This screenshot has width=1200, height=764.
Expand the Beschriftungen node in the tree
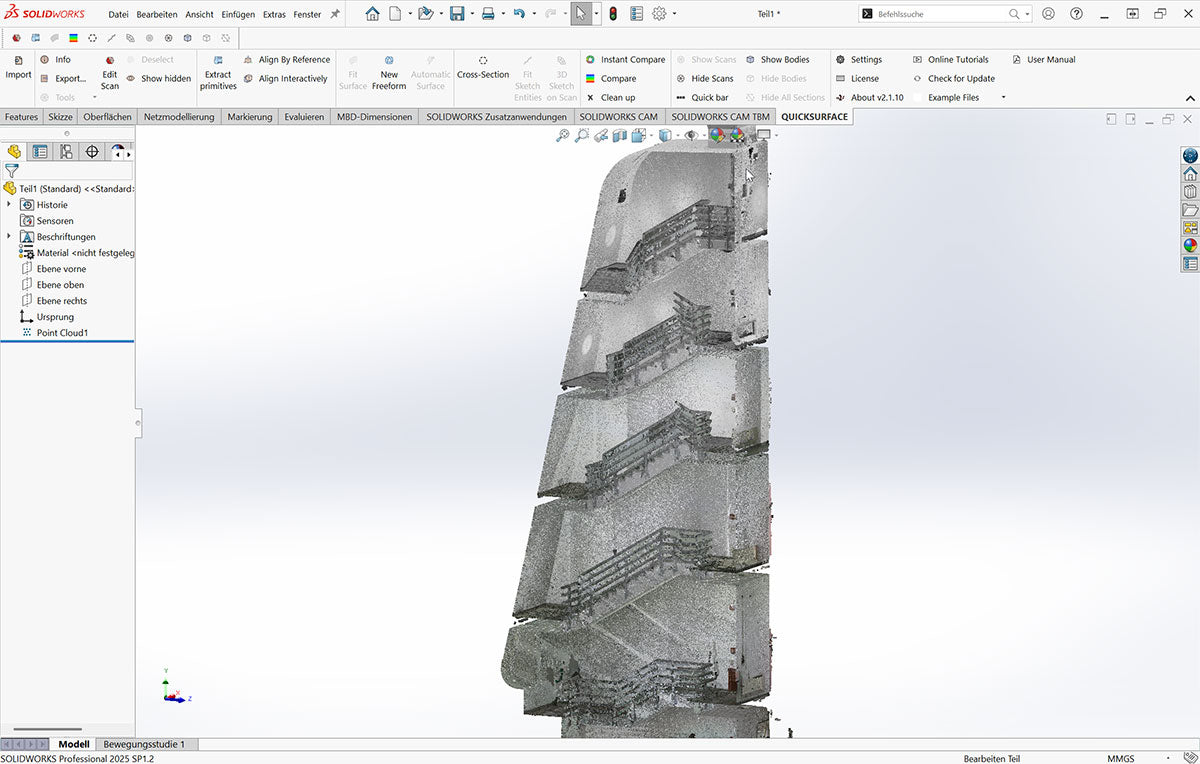(8, 236)
